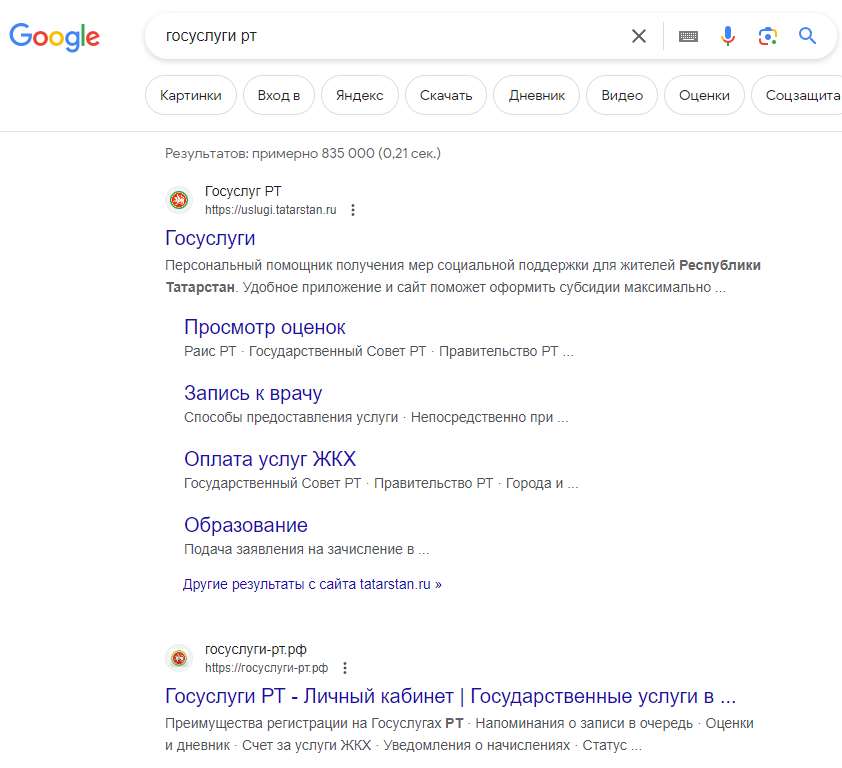Open the on-screen keyboard input tool
842x768 pixels.
(688, 37)
